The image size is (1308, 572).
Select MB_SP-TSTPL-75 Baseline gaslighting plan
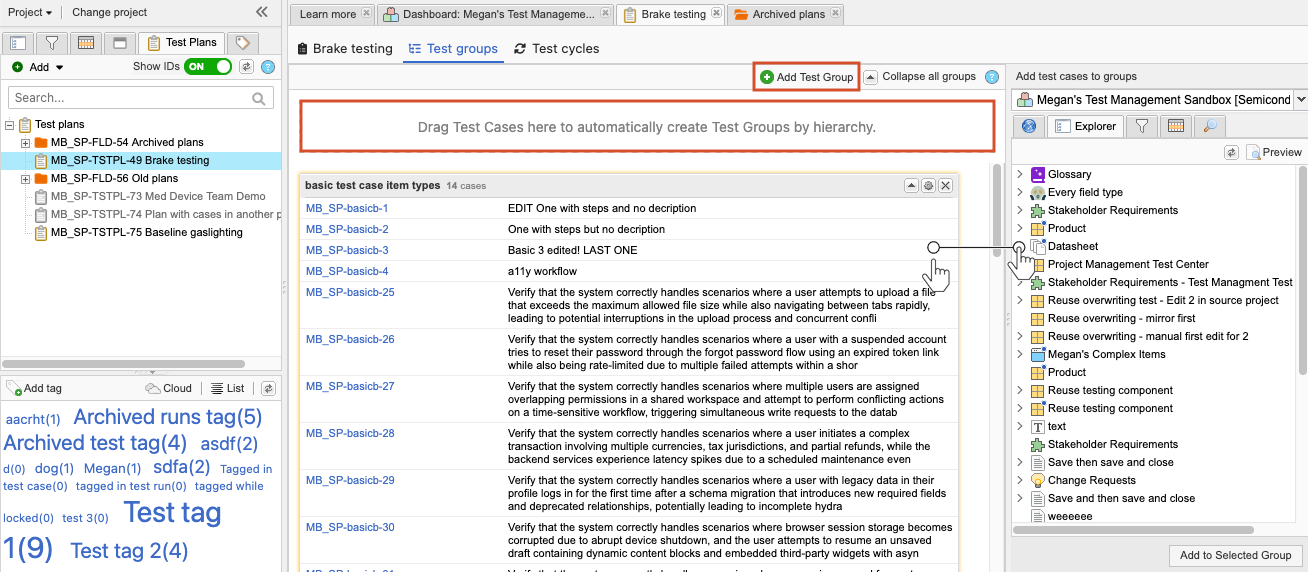(146, 232)
